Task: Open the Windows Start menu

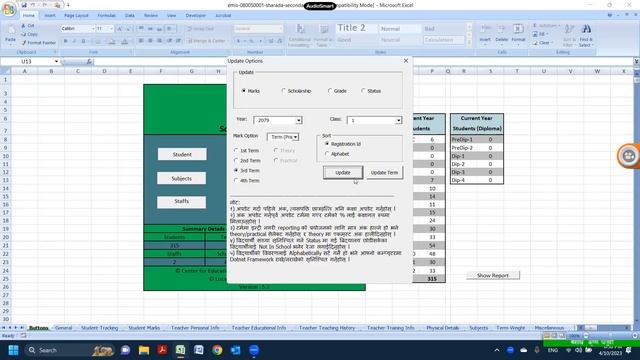Action: [13, 350]
